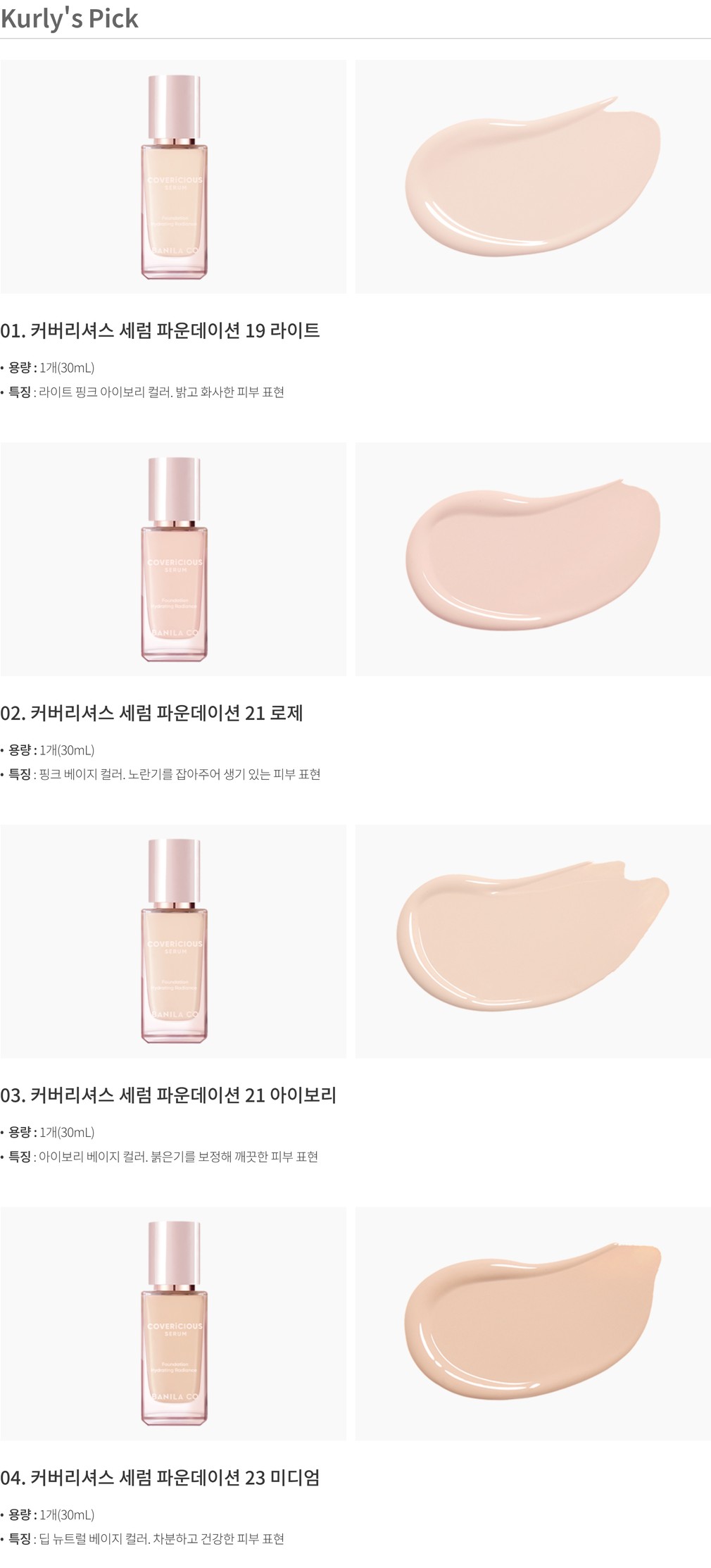The width and height of the screenshot is (711, 1568).
Task: Click the 23 Medium foundation bottle image
Action: pyautogui.click(x=173, y=1324)
